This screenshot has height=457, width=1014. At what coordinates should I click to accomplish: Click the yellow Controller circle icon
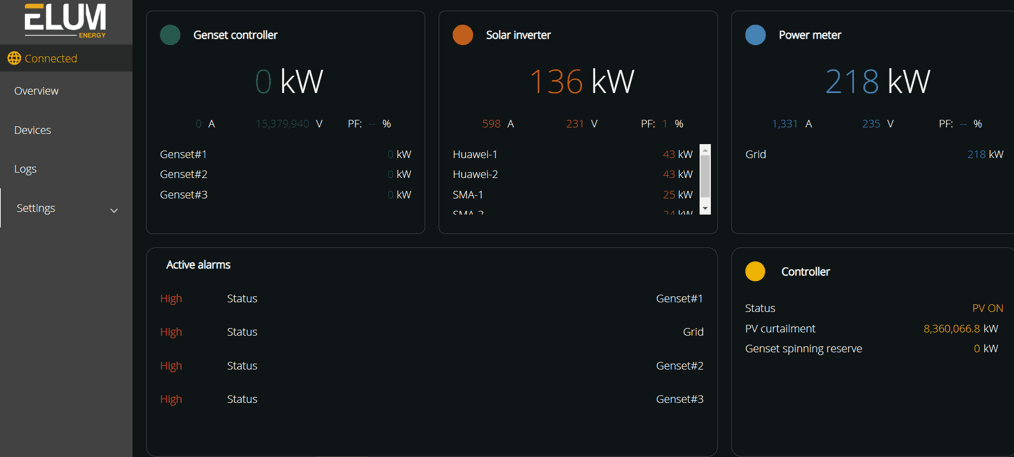click(x=755, y=271)
